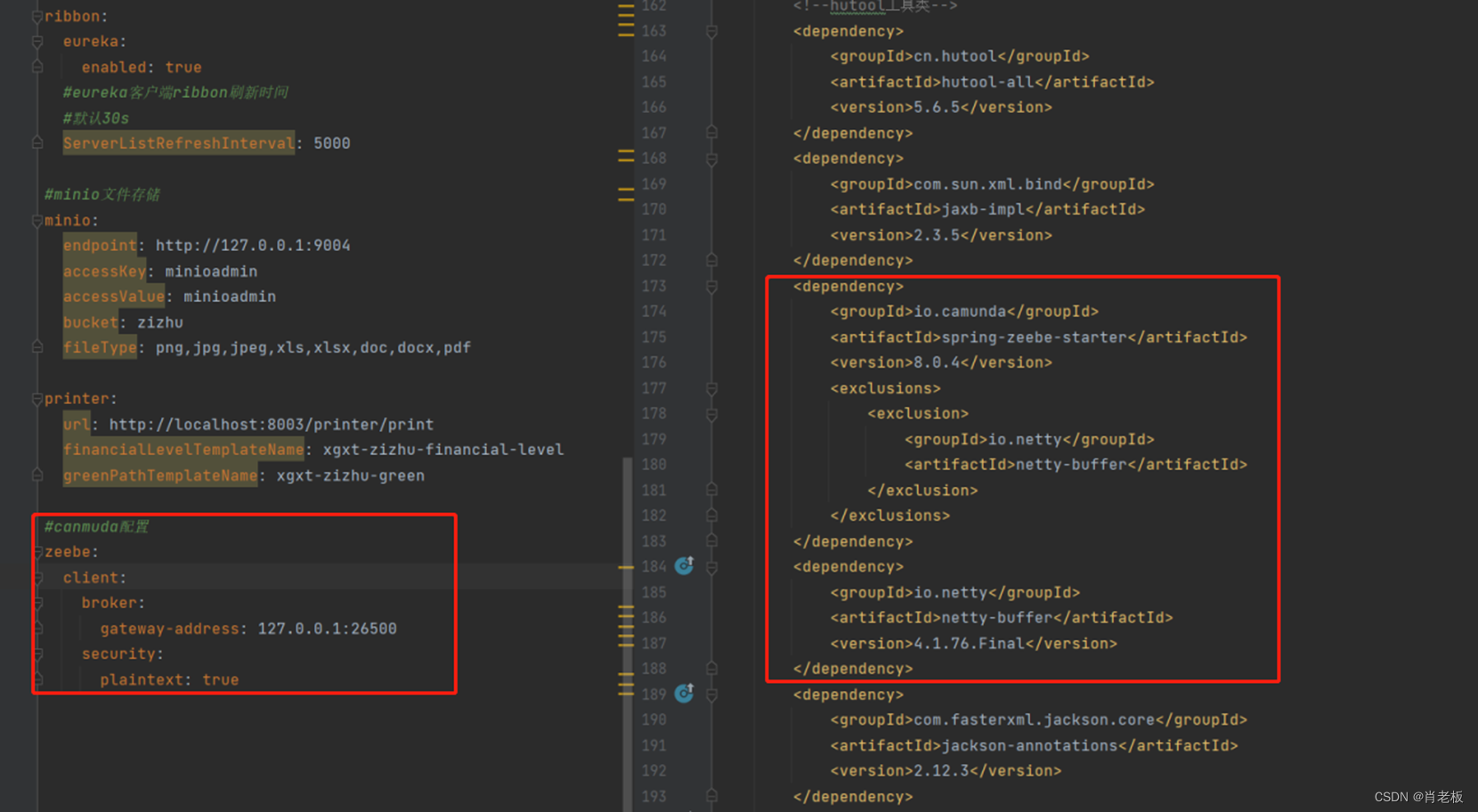The height and width of the screenshot is (812, 1478).
Task: Collapse spring-zeebe-starter dependency at line 173
Action: (x=711, y=286)
